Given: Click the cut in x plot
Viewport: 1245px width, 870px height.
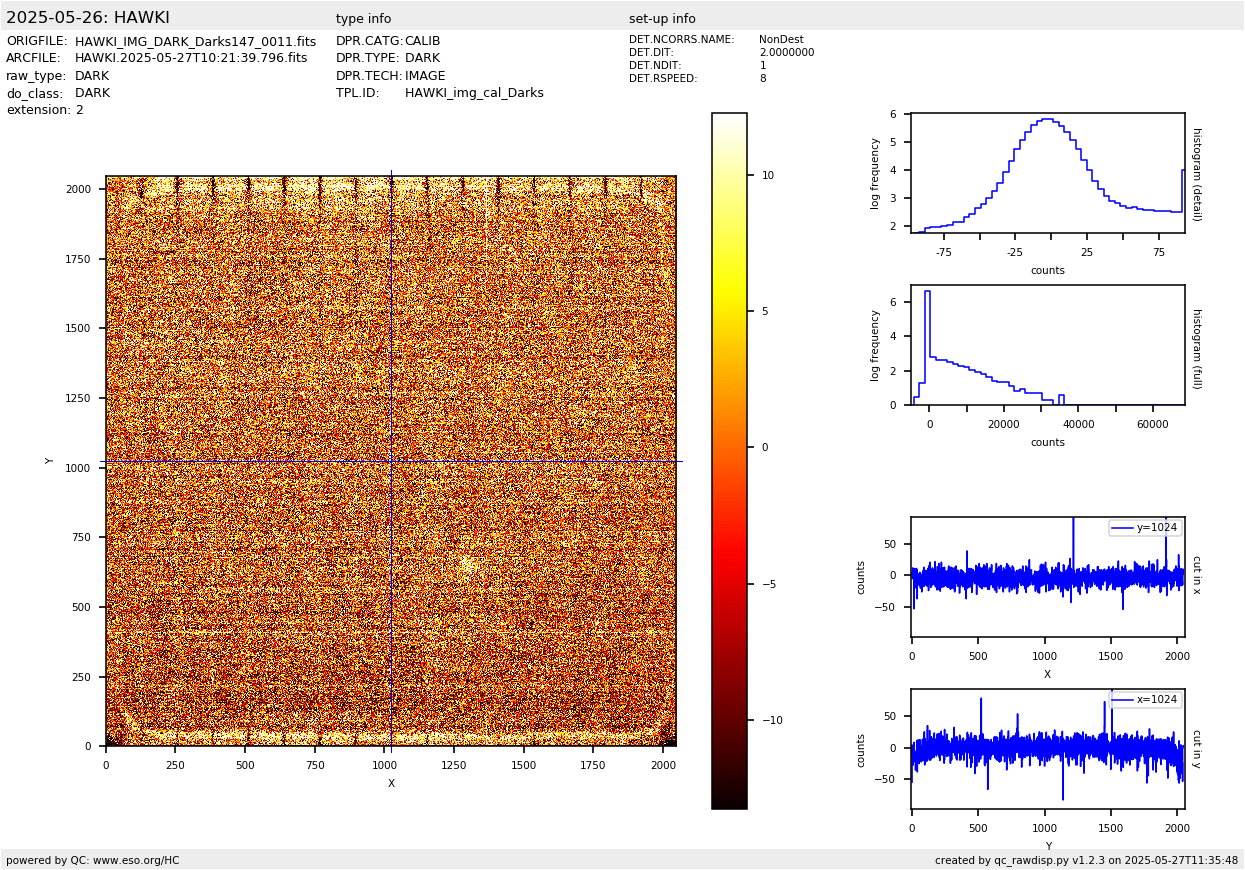Looking at the screenshot, I should point(1047,576).
